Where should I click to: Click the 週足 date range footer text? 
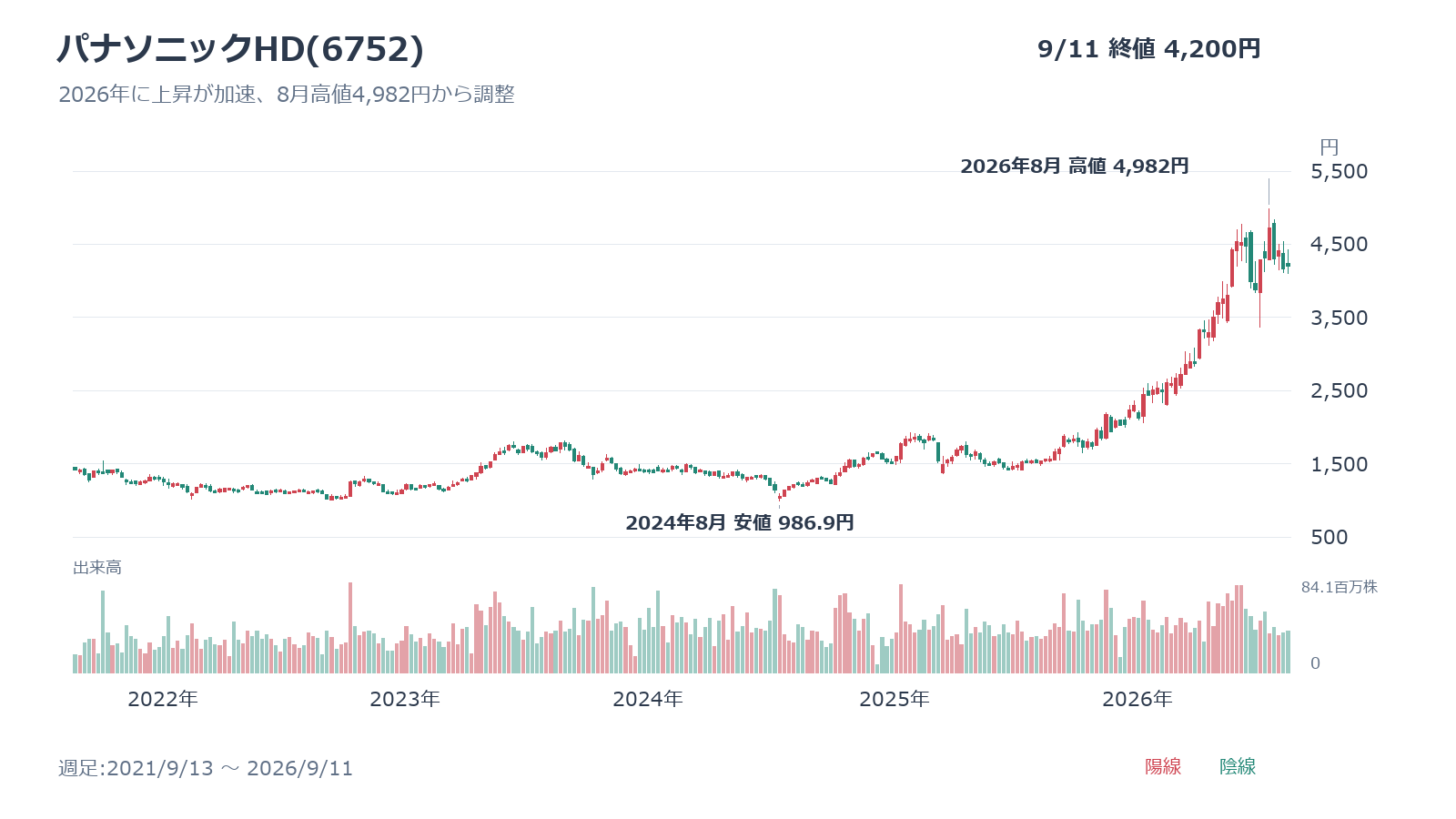coord(206,768)
